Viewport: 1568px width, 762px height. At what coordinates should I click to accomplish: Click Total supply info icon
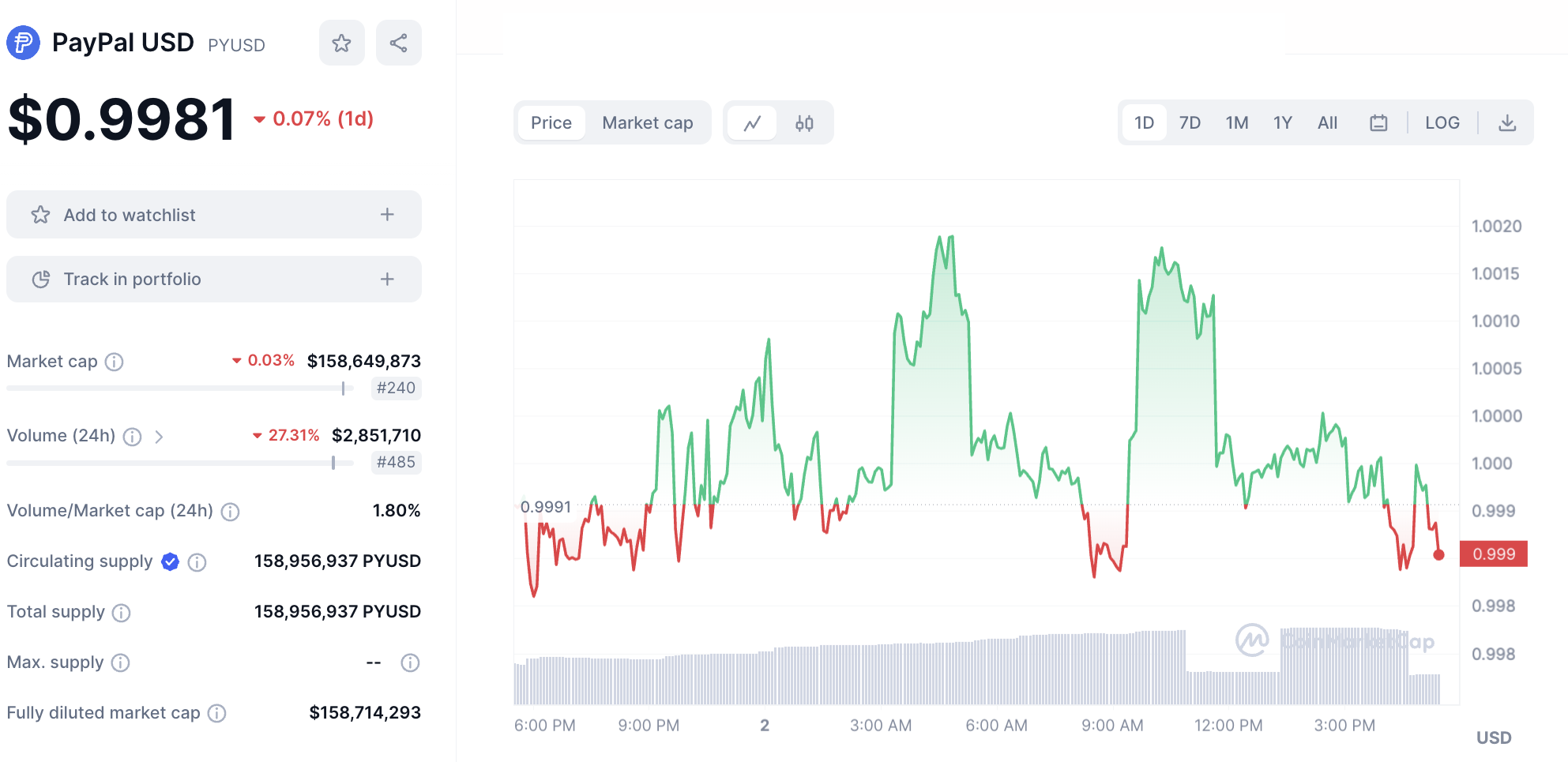click(x=121, y=613)
